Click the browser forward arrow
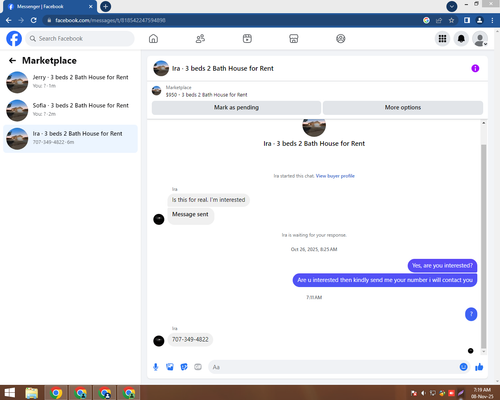This screenshot has height=400, width=500. [x=21, y=20]
